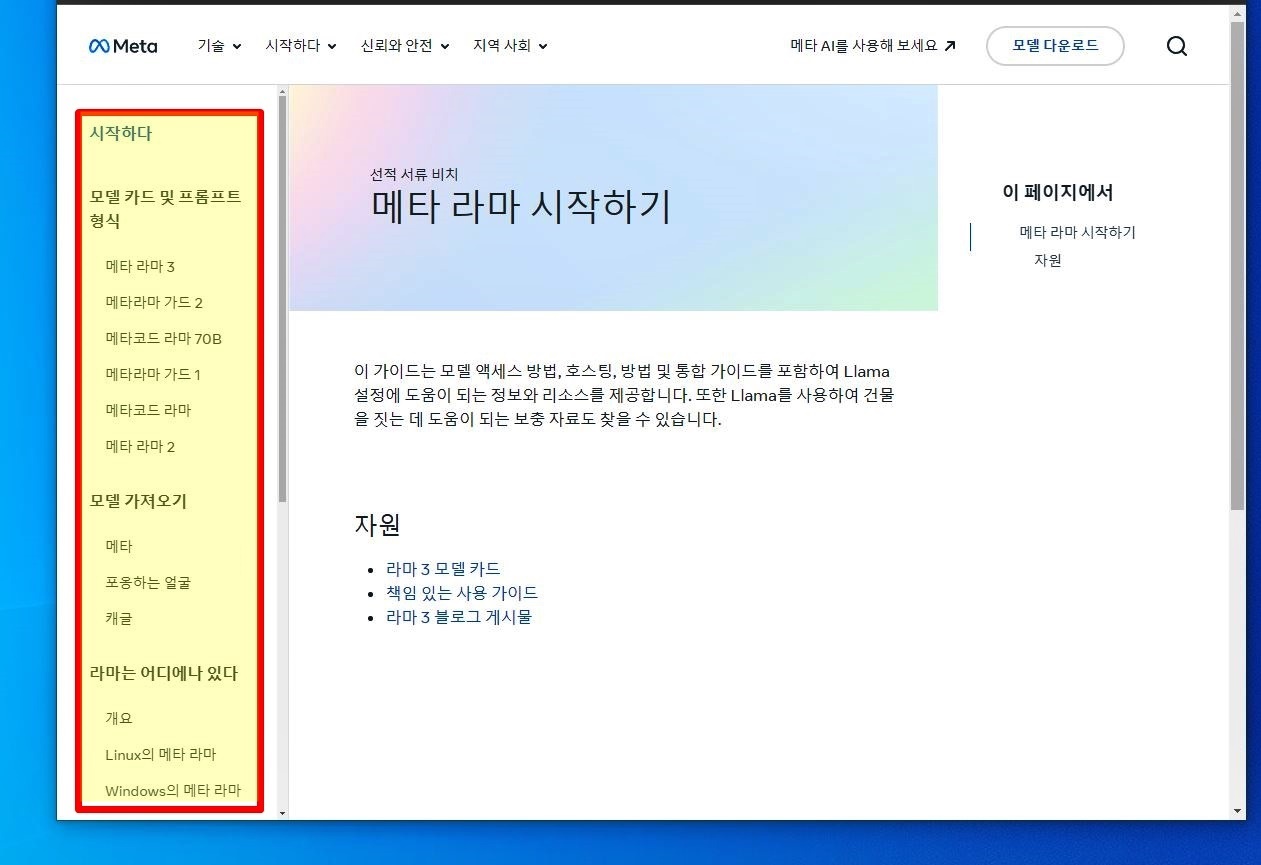Click main page scrollbar up arrow
The width and height of the screenshot is (1261, 865).
[1238, 13]
